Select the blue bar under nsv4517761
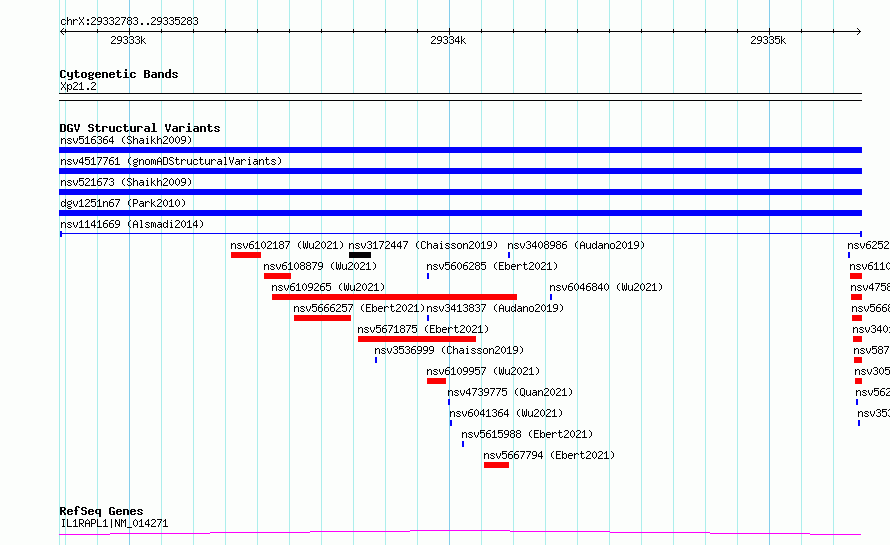This screenshot has height=545, width=890. coord(460,171)
